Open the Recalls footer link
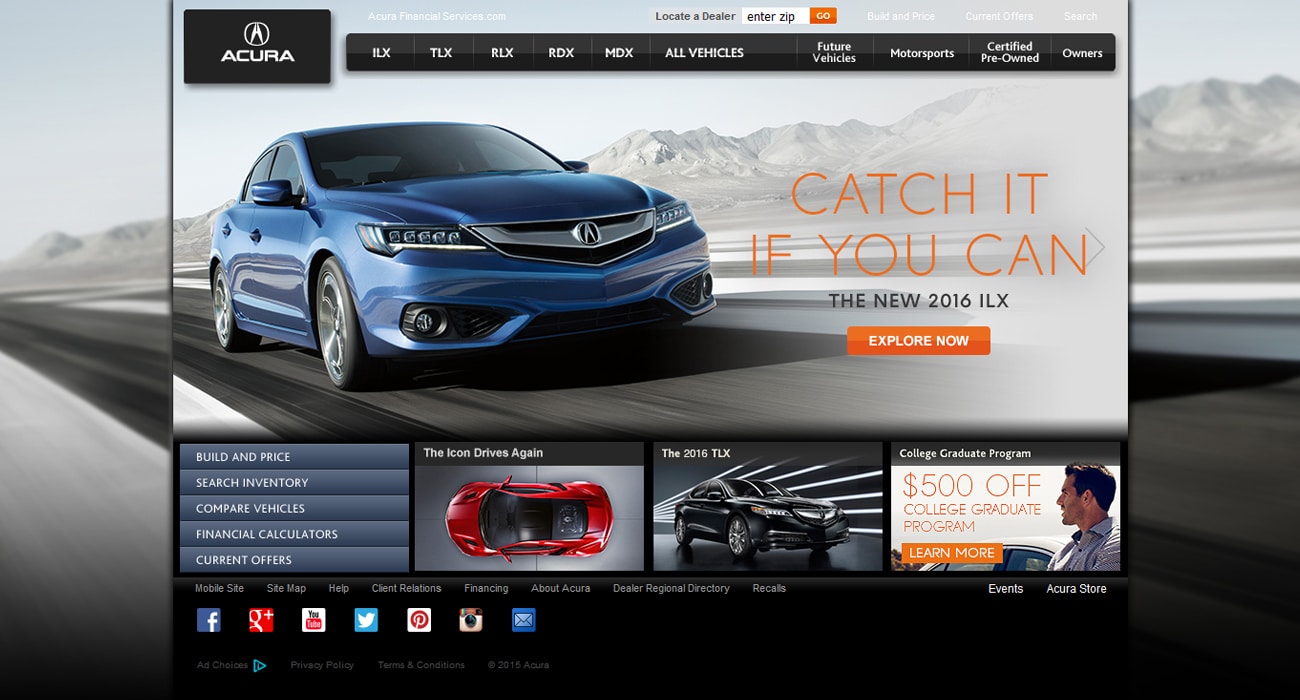Image resolution: width=1300 pixels, height=700 pixels. 769,588
